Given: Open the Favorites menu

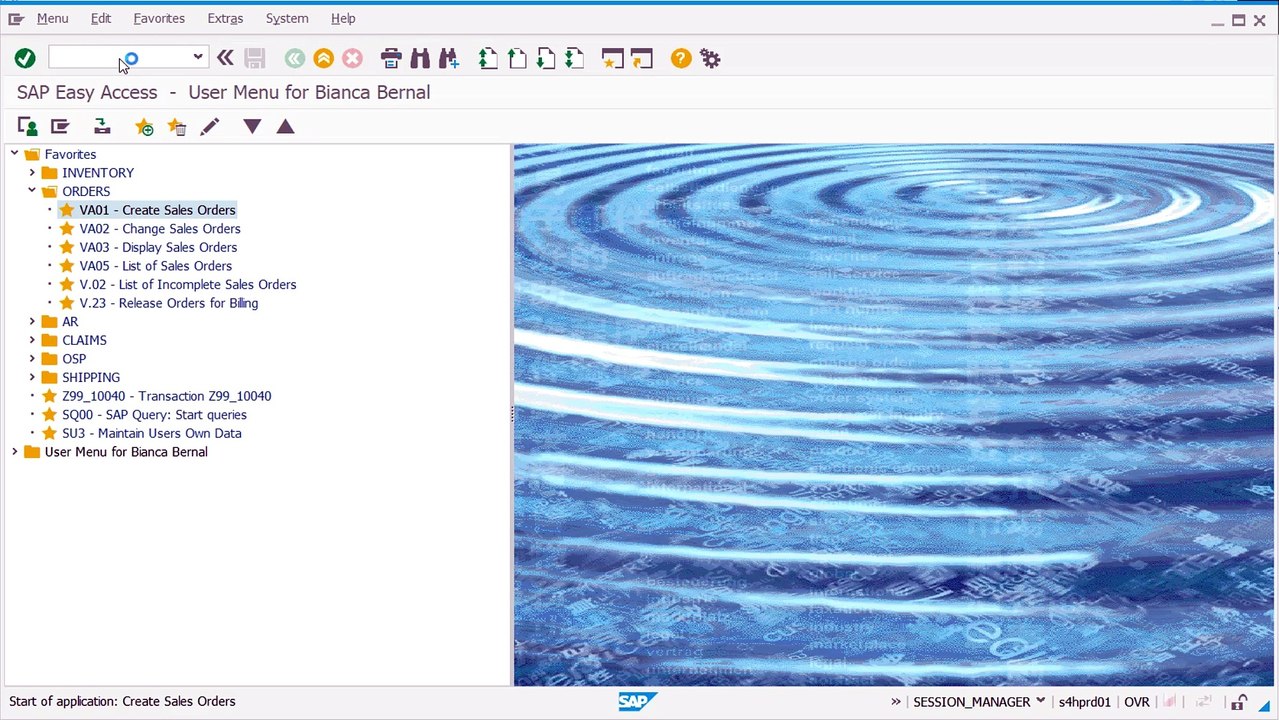Looking at the screenshot, I should (x=159, y=19).
